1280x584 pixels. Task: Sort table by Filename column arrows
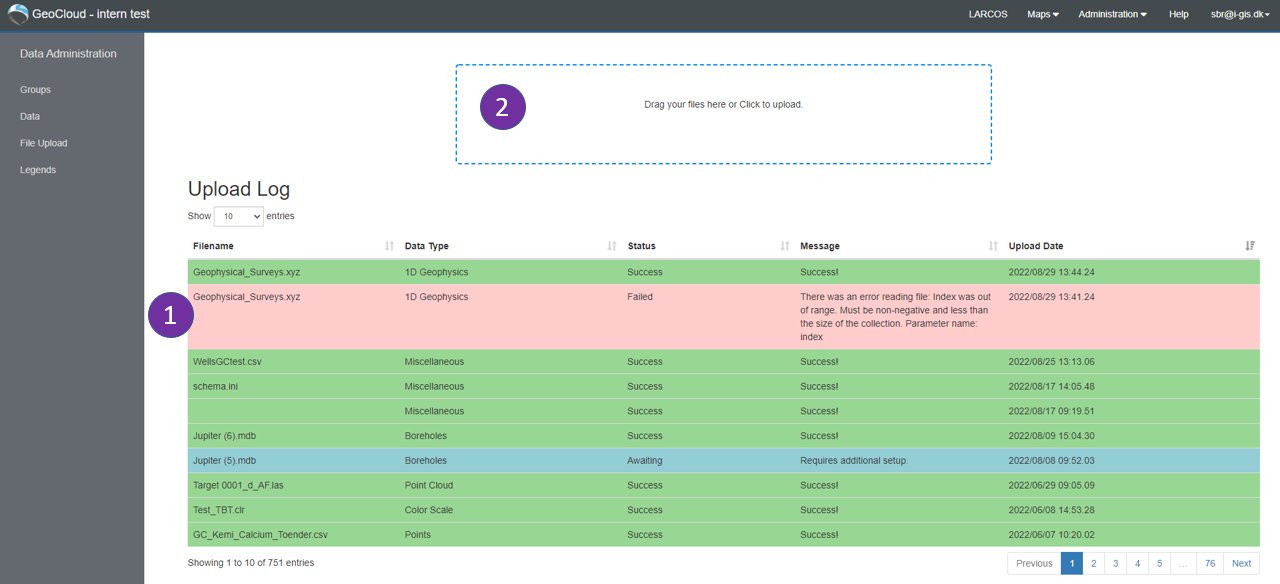pos(389,246)
